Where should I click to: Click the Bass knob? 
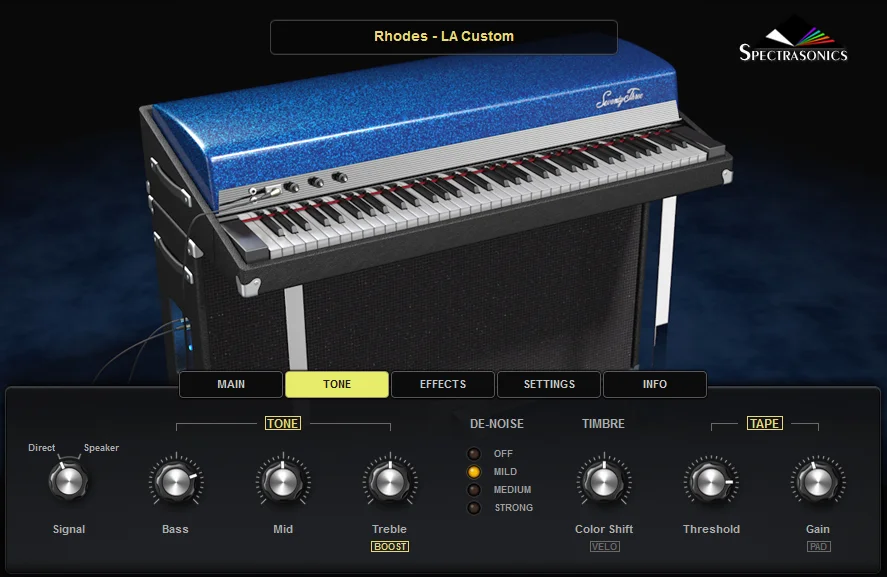tap(175, 482)
